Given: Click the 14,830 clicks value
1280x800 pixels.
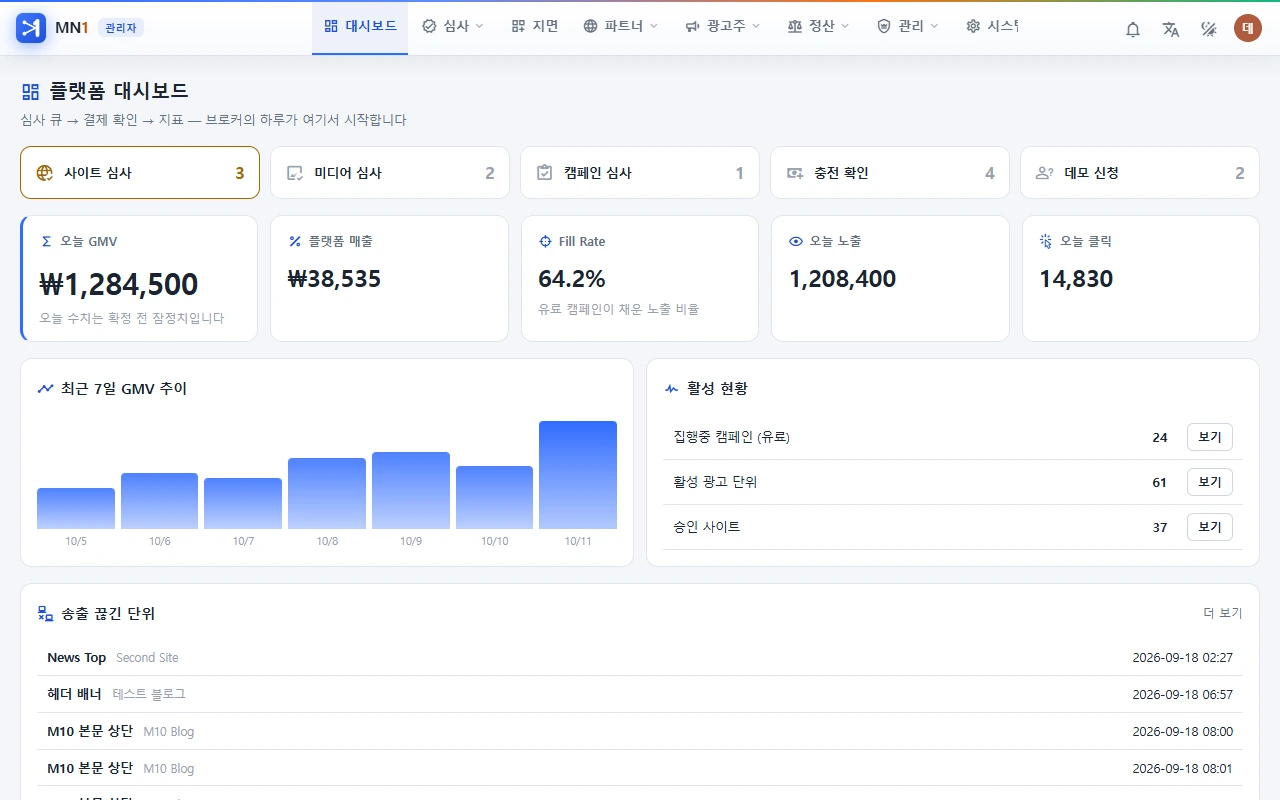Looking at the screenshot, I should pyautogui.click(x=1076, y=279).
